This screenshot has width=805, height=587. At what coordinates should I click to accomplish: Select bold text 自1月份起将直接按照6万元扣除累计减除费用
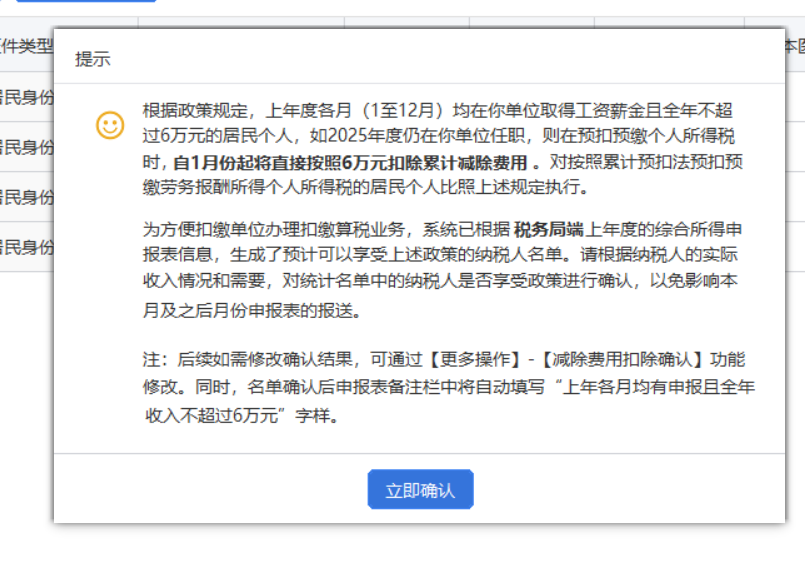(350, 163)
